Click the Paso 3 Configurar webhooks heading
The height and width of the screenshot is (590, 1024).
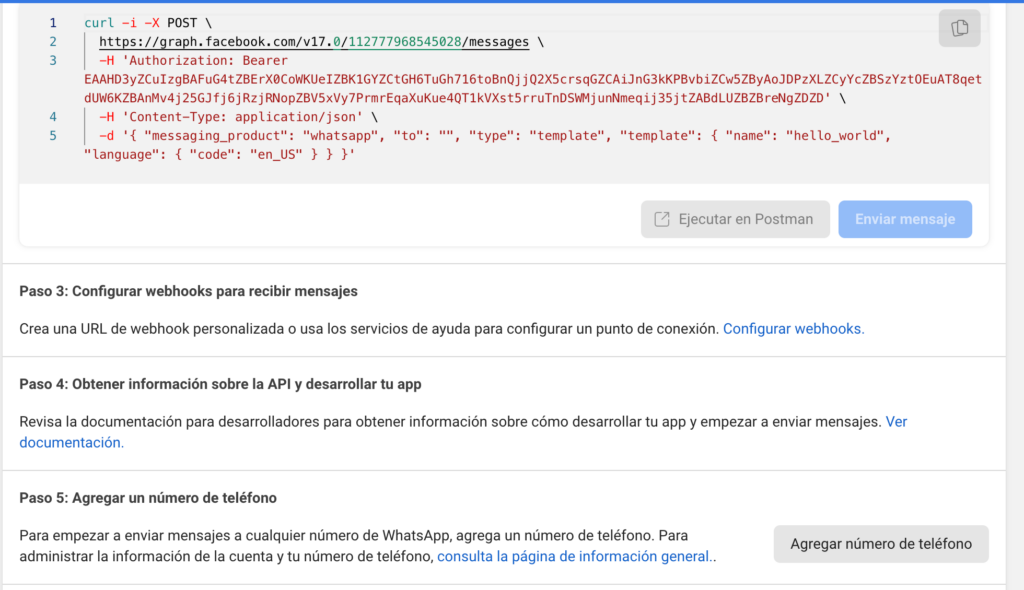[188, 291]
